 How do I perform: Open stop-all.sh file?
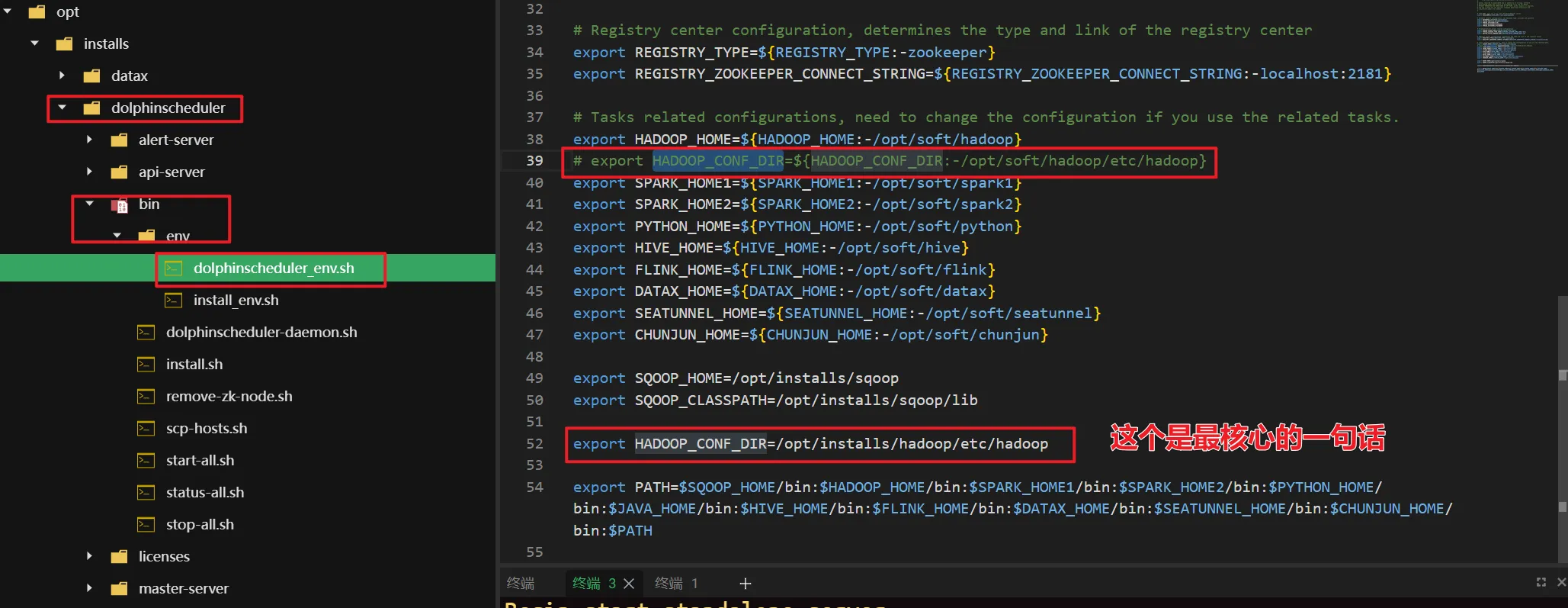click(x=200, y=524)
